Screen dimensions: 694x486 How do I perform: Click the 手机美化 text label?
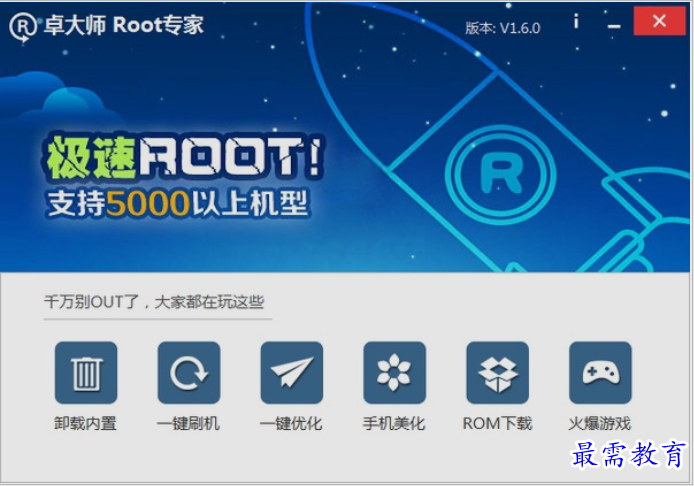(x=394, y=424)
